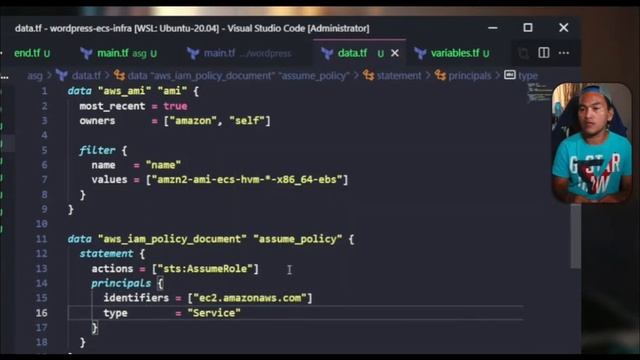Close the data.tf tab
The width and height of the screenshot is (640, 360).
(395, 53)
